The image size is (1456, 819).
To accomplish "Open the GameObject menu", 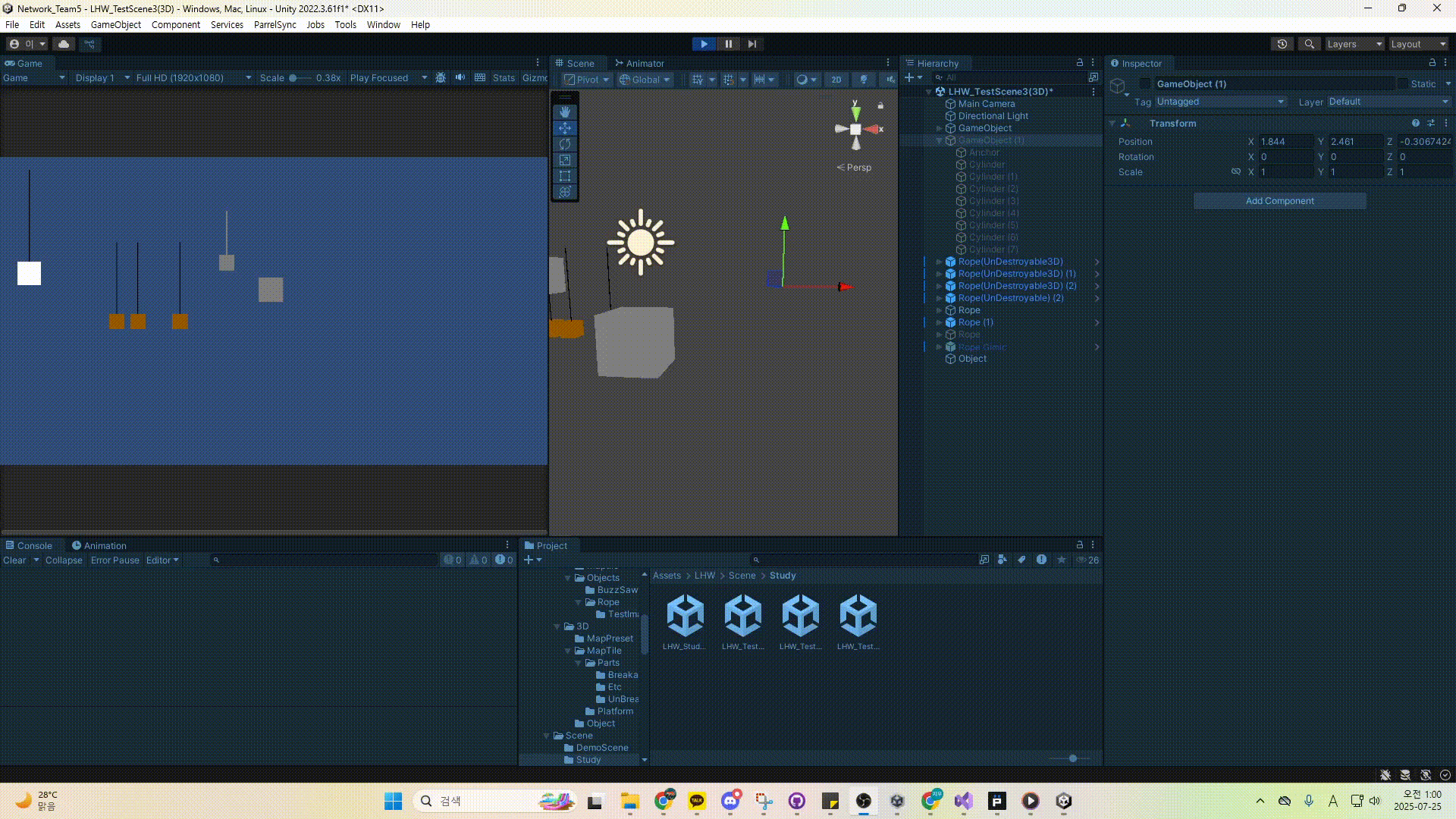I will (115, 24).
